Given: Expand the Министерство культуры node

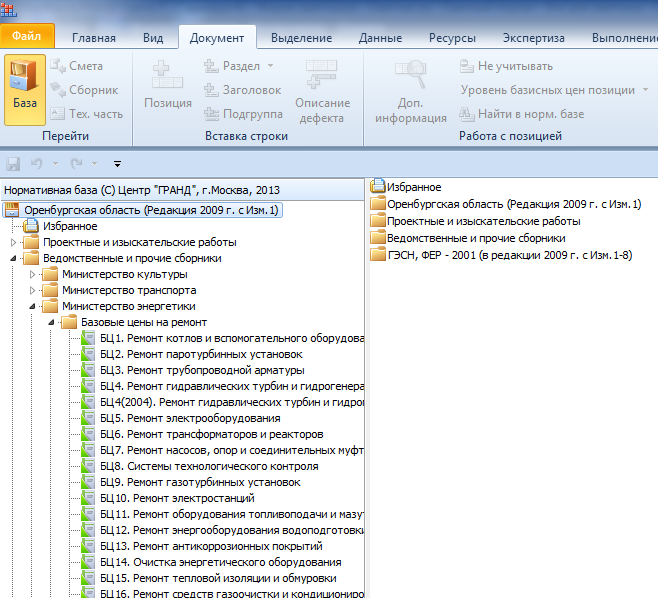Looking at the screenshot, I should tap(33, 274).
